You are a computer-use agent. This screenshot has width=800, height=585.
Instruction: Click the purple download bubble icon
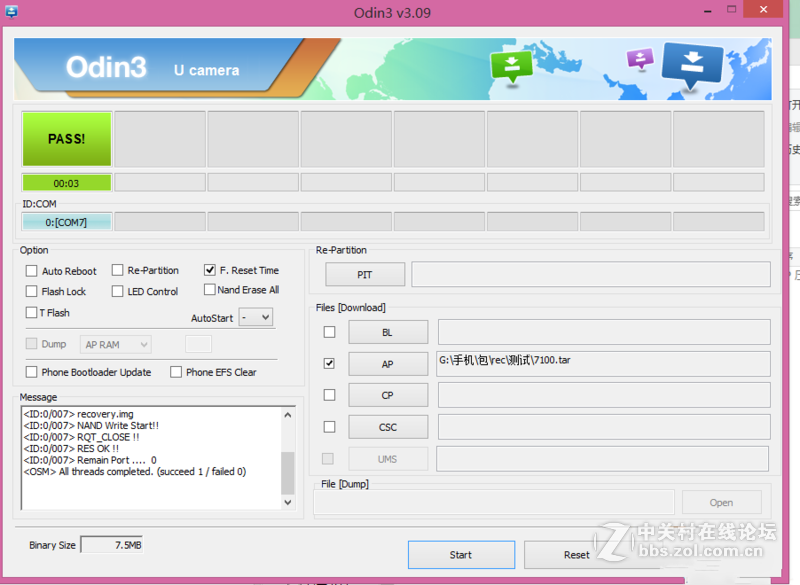click(640, 59)
